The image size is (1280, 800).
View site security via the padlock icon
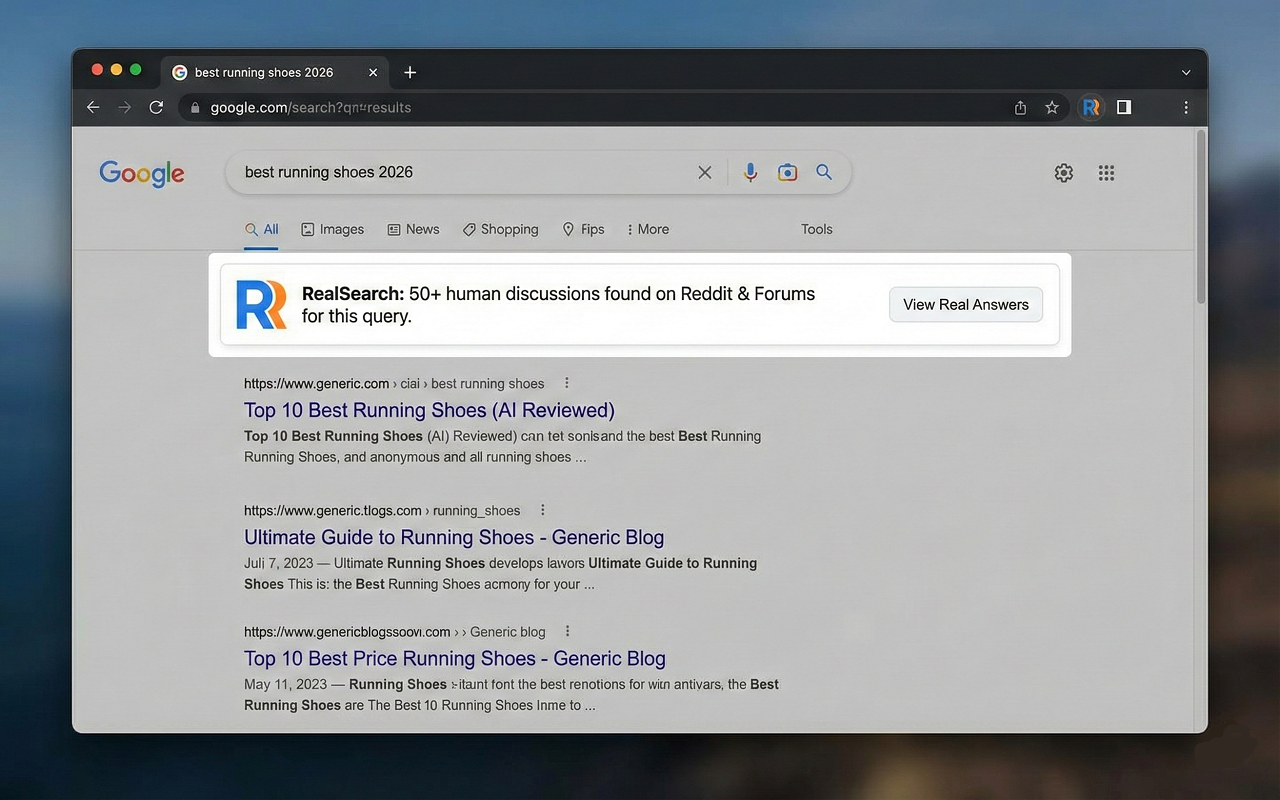tap(195, 107)
